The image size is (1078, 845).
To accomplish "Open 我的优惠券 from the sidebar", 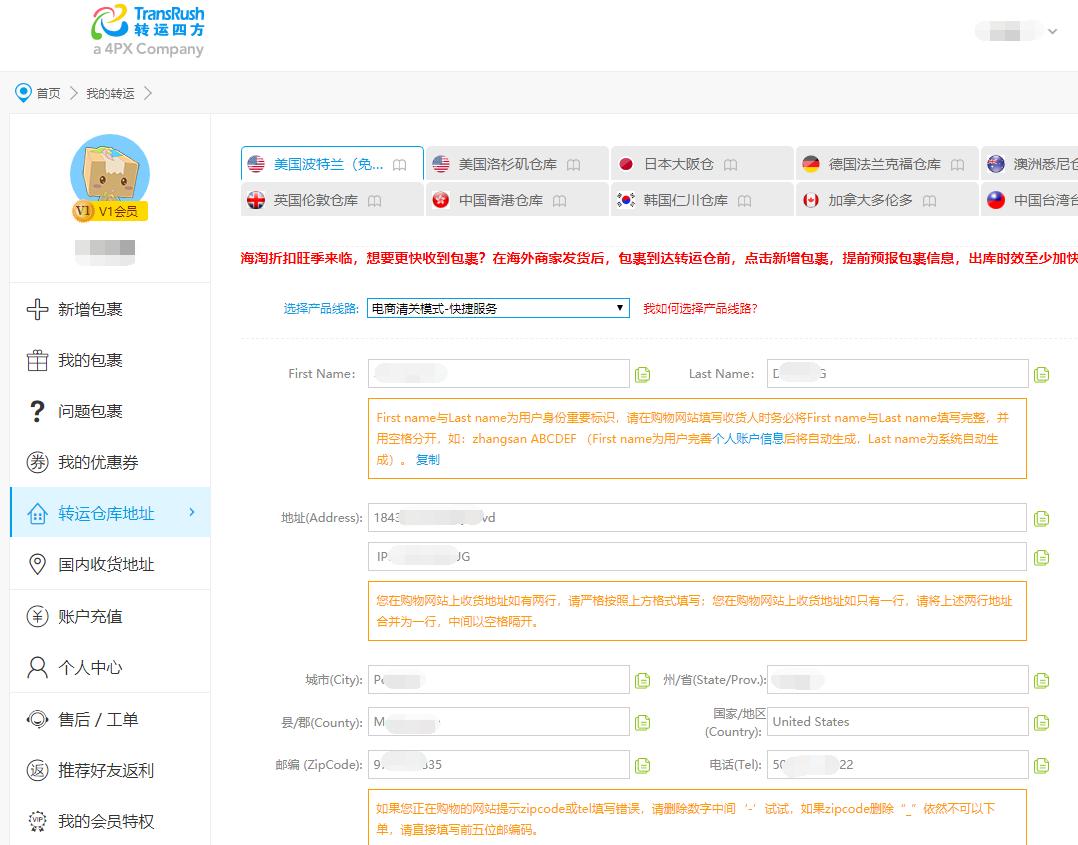I will [95, 462].
